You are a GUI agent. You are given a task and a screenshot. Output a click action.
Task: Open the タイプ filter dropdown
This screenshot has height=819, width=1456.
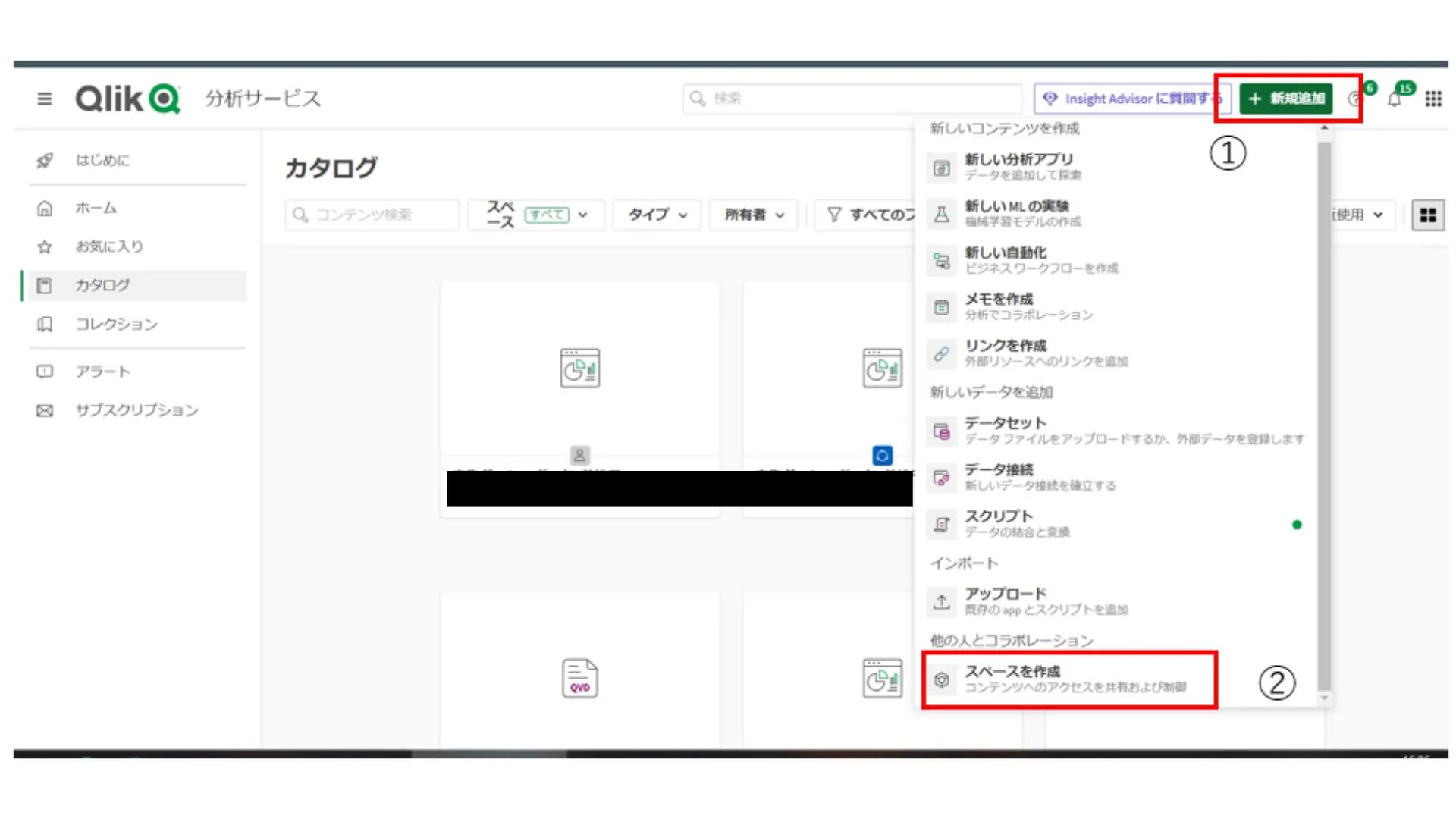(x=655, y=215)
